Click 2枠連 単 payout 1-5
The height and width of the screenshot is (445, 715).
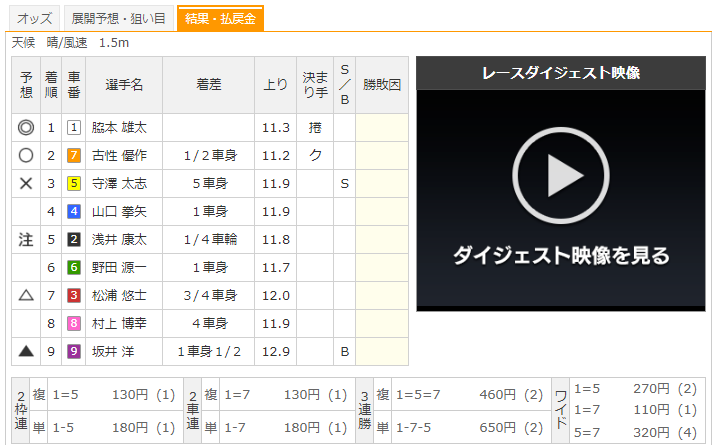pos(115,428)
